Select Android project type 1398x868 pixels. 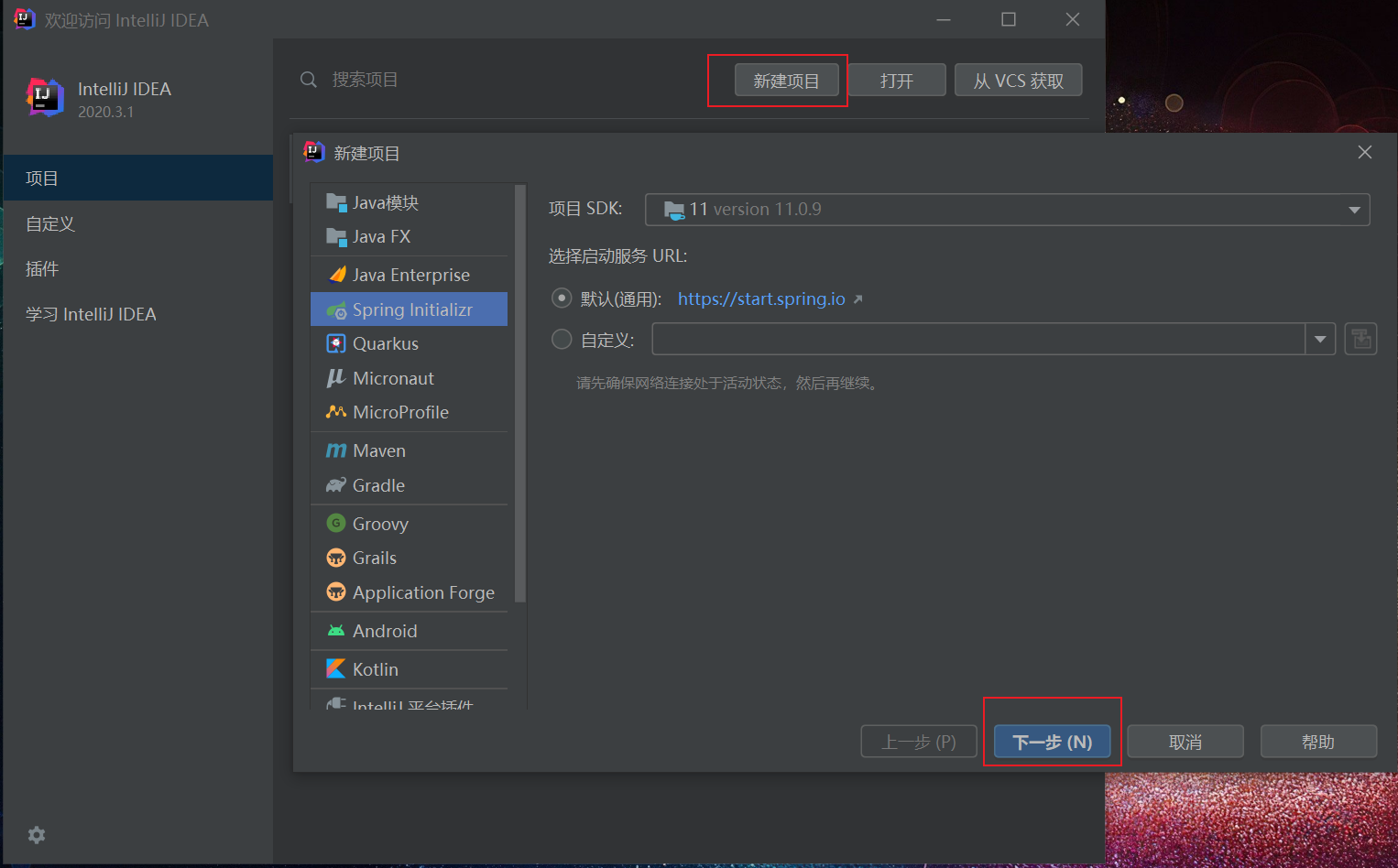(410, 631)
